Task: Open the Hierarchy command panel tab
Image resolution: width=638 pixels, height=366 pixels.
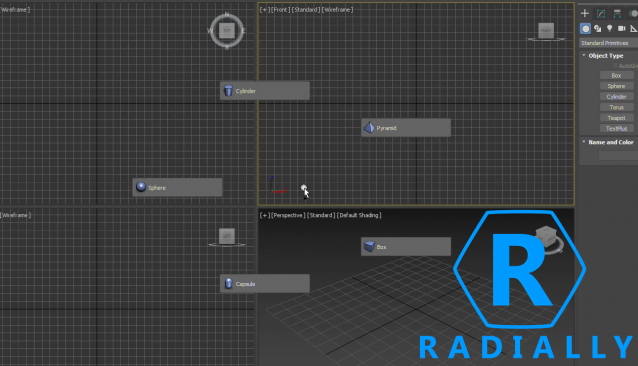Action: pyautogui.click(x=617, y=13)
